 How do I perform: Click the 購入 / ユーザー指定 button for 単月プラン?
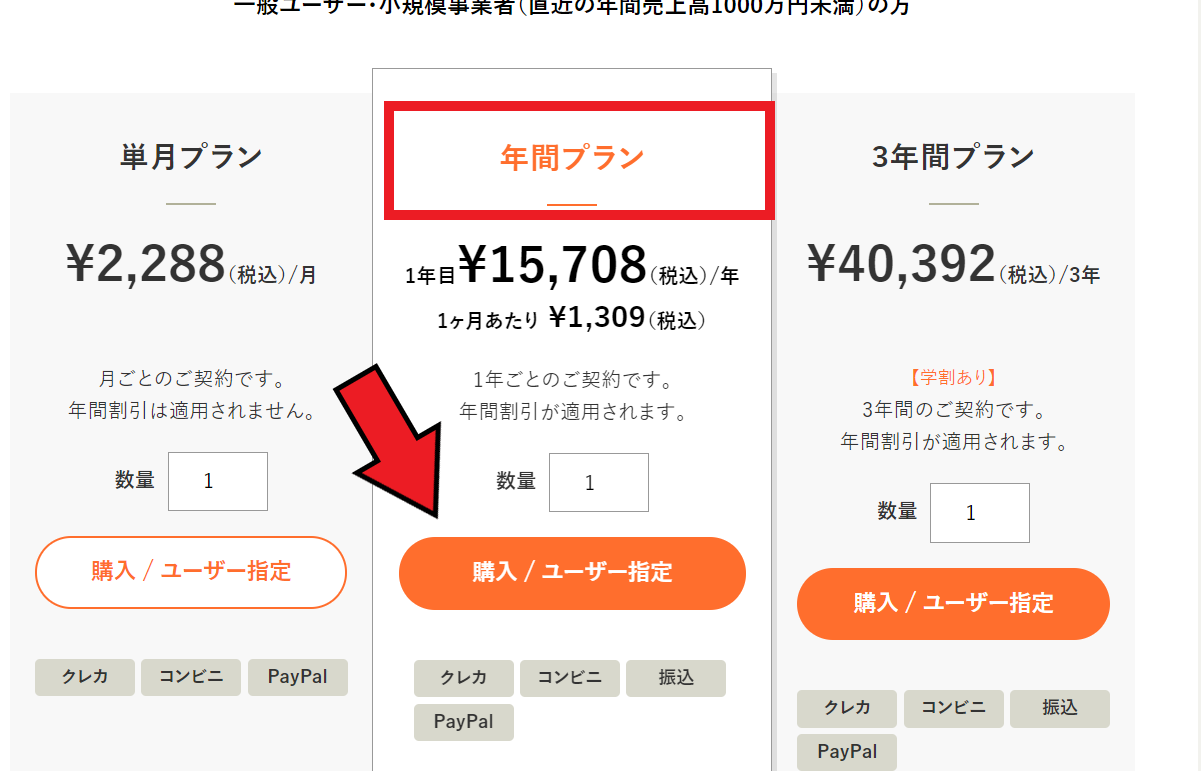[190, 573]
